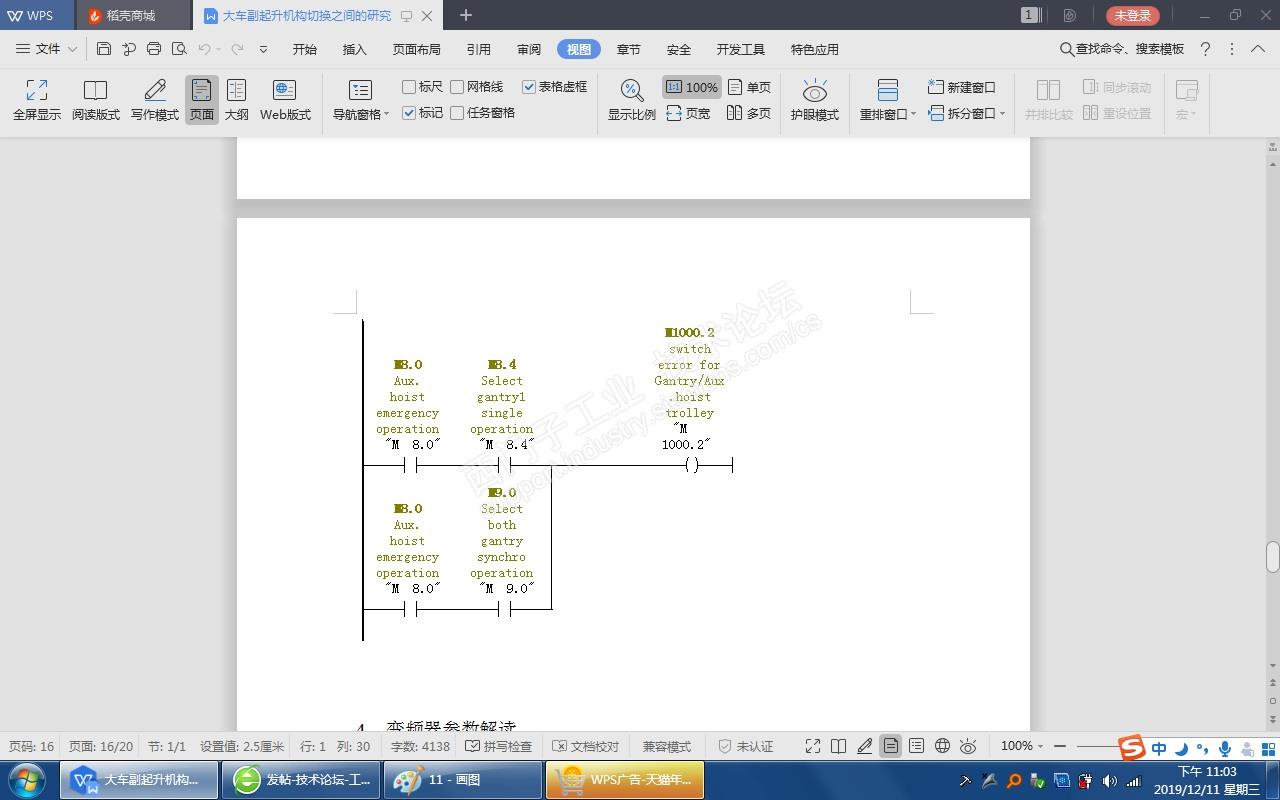Click Unverified (未认证) in status bar
This screenshot has width=1280, height=800.
pyautogui.click(x=746, y=746)
